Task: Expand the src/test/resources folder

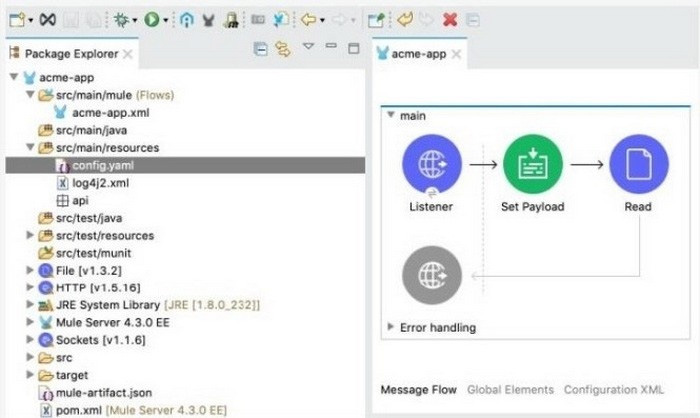Action: [x=30, y=234]
